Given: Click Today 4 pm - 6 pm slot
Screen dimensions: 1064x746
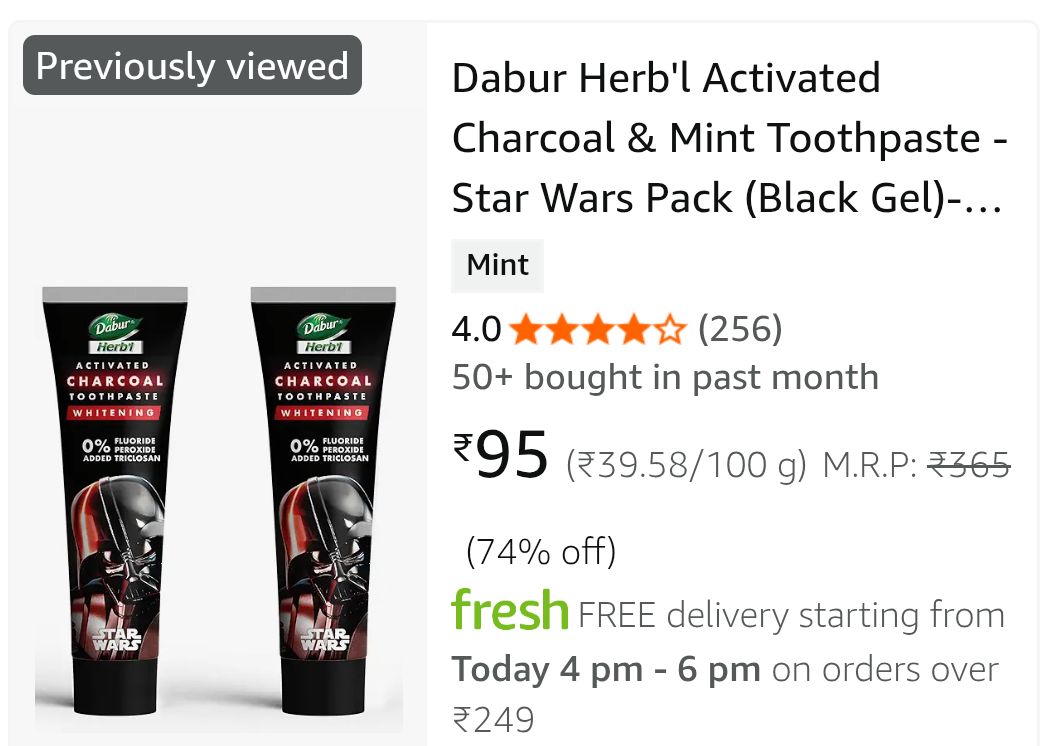Looking at the screenshot, I should click(606, 669).
